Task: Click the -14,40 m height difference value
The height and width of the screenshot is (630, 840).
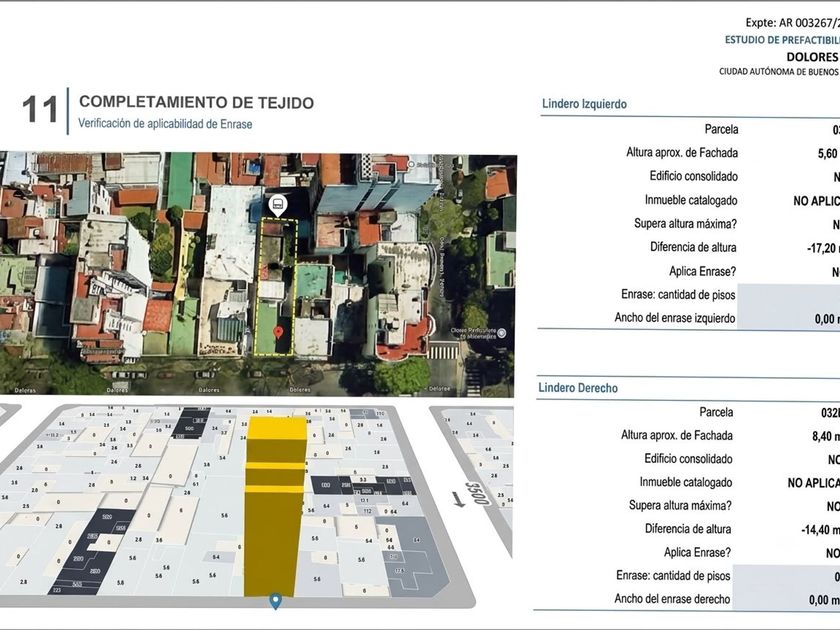Action: pos(820,530)
